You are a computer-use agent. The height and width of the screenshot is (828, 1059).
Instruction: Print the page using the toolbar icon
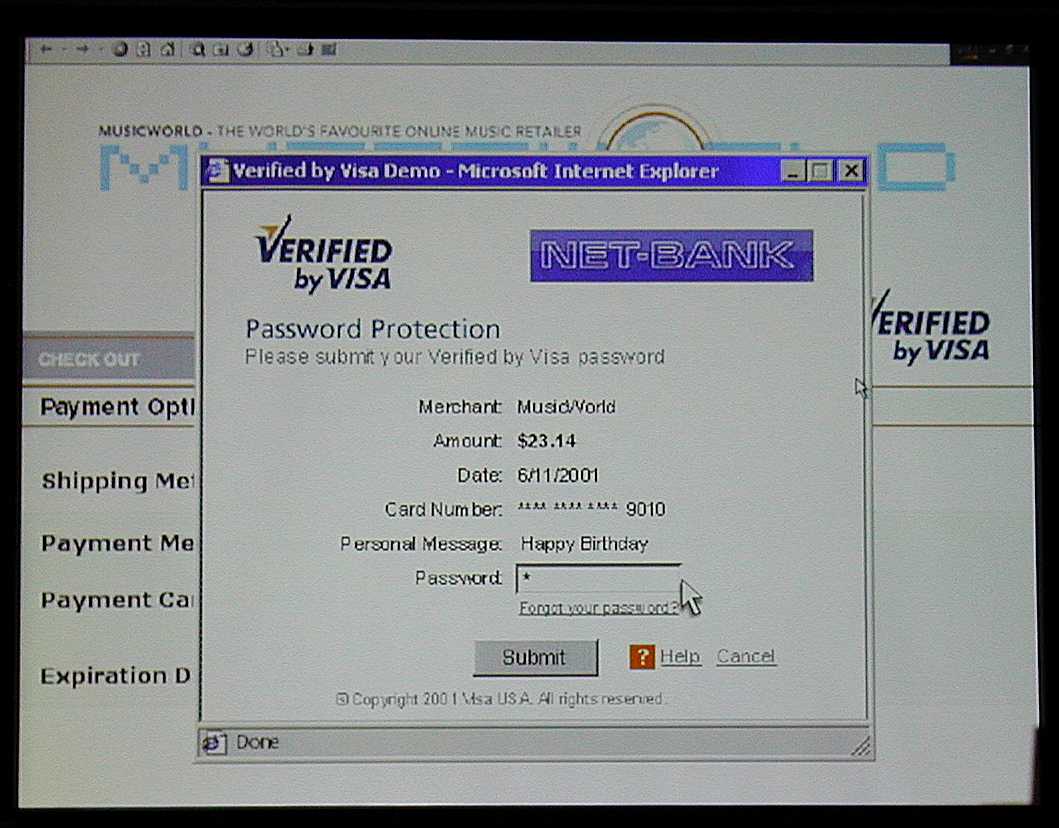306,49
